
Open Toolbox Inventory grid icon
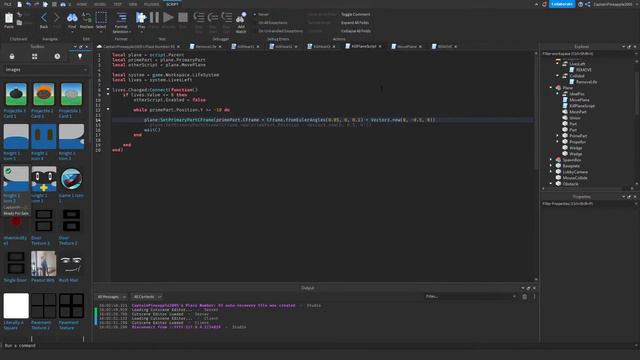35,56
